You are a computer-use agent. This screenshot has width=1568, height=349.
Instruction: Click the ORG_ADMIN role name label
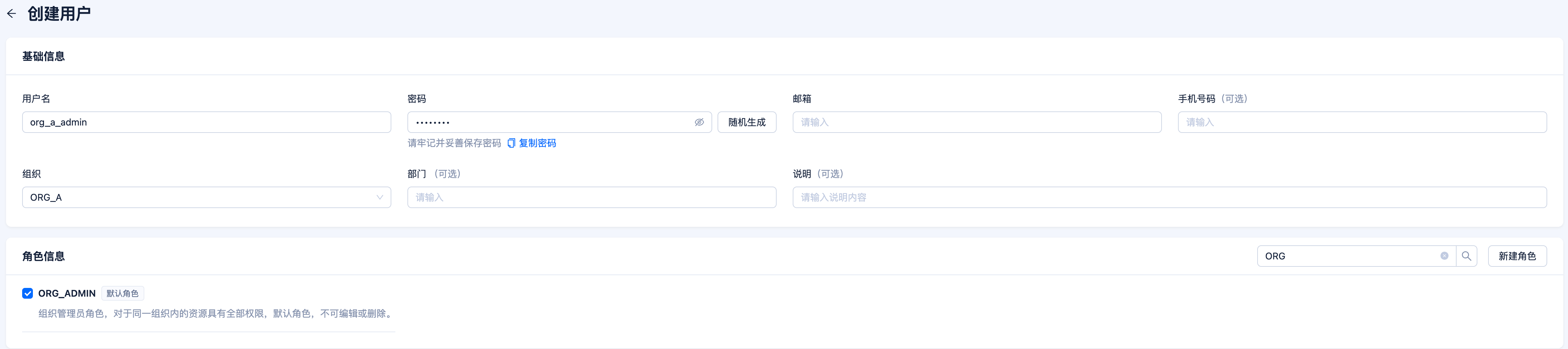(67, 294)
